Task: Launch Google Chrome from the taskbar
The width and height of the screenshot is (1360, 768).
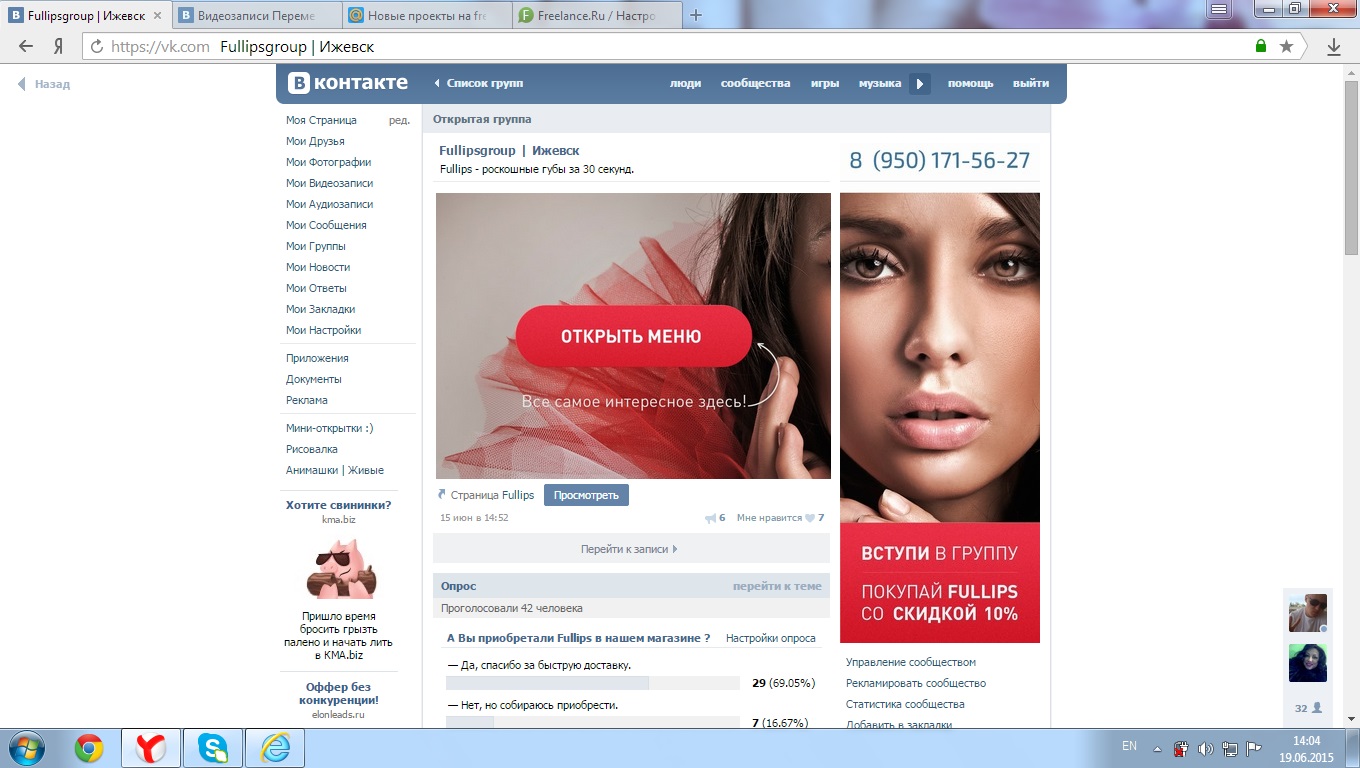Action: tap(89, 748)
